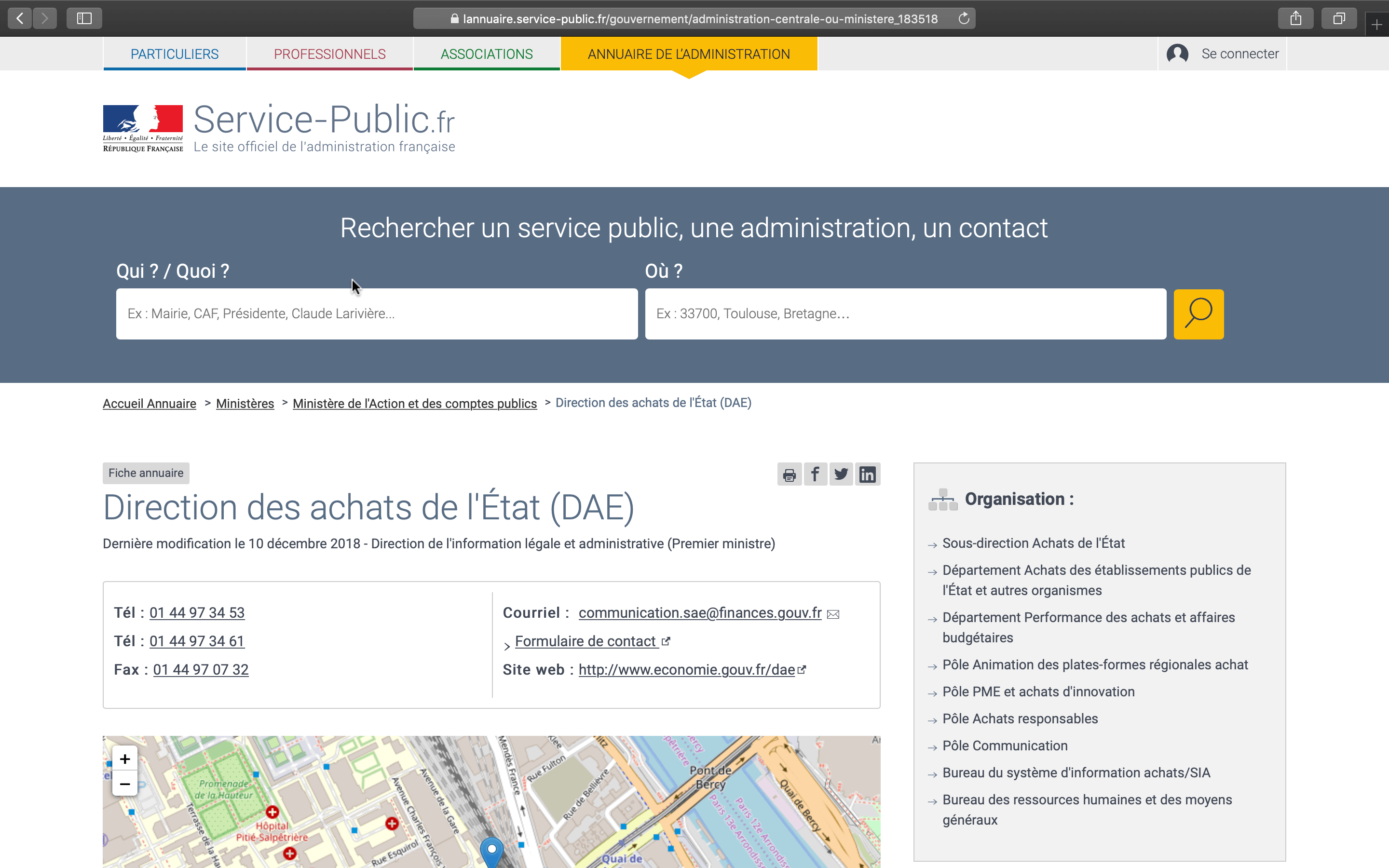Screen dimensions: 1389x868
Task: Open the Formulaire de contact link
Action: [x=586, y=641]
